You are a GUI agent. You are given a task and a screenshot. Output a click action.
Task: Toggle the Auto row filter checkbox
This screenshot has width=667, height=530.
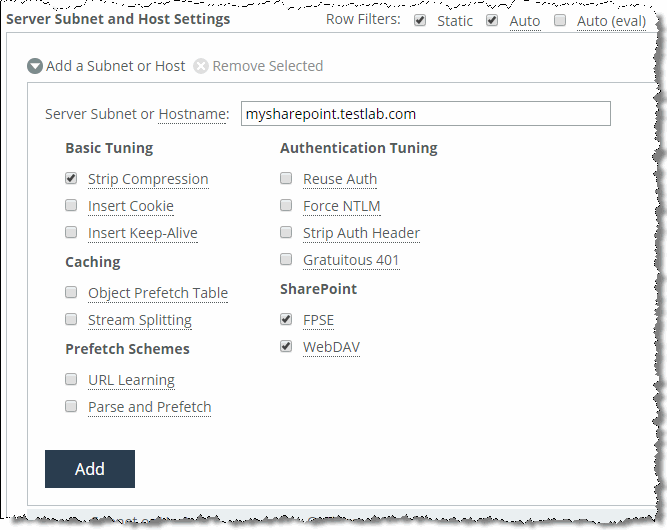point(492,20)
